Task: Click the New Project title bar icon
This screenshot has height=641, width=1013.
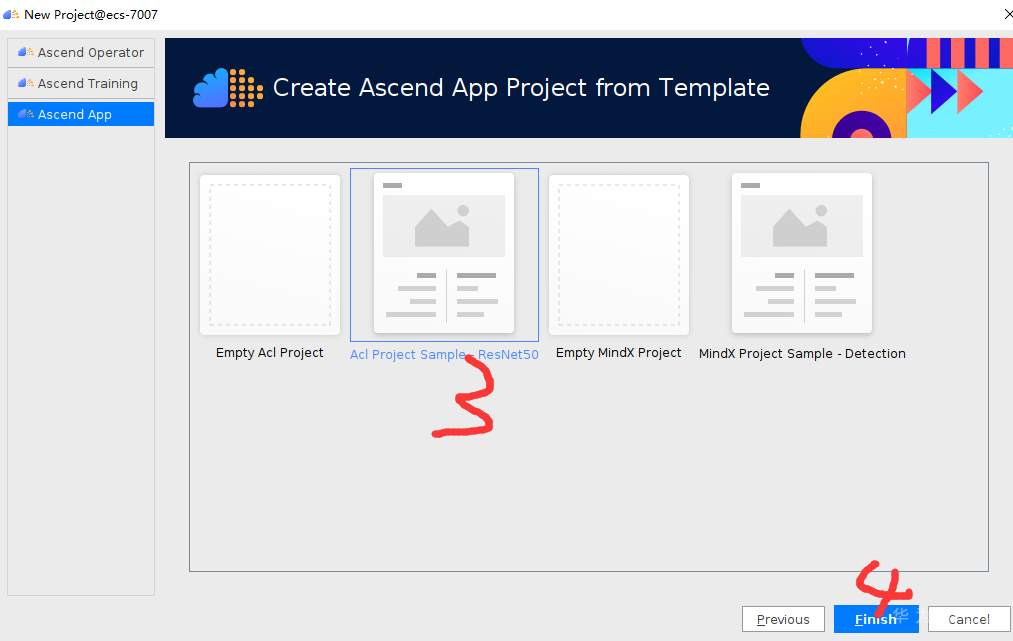Action: point(11,14)
